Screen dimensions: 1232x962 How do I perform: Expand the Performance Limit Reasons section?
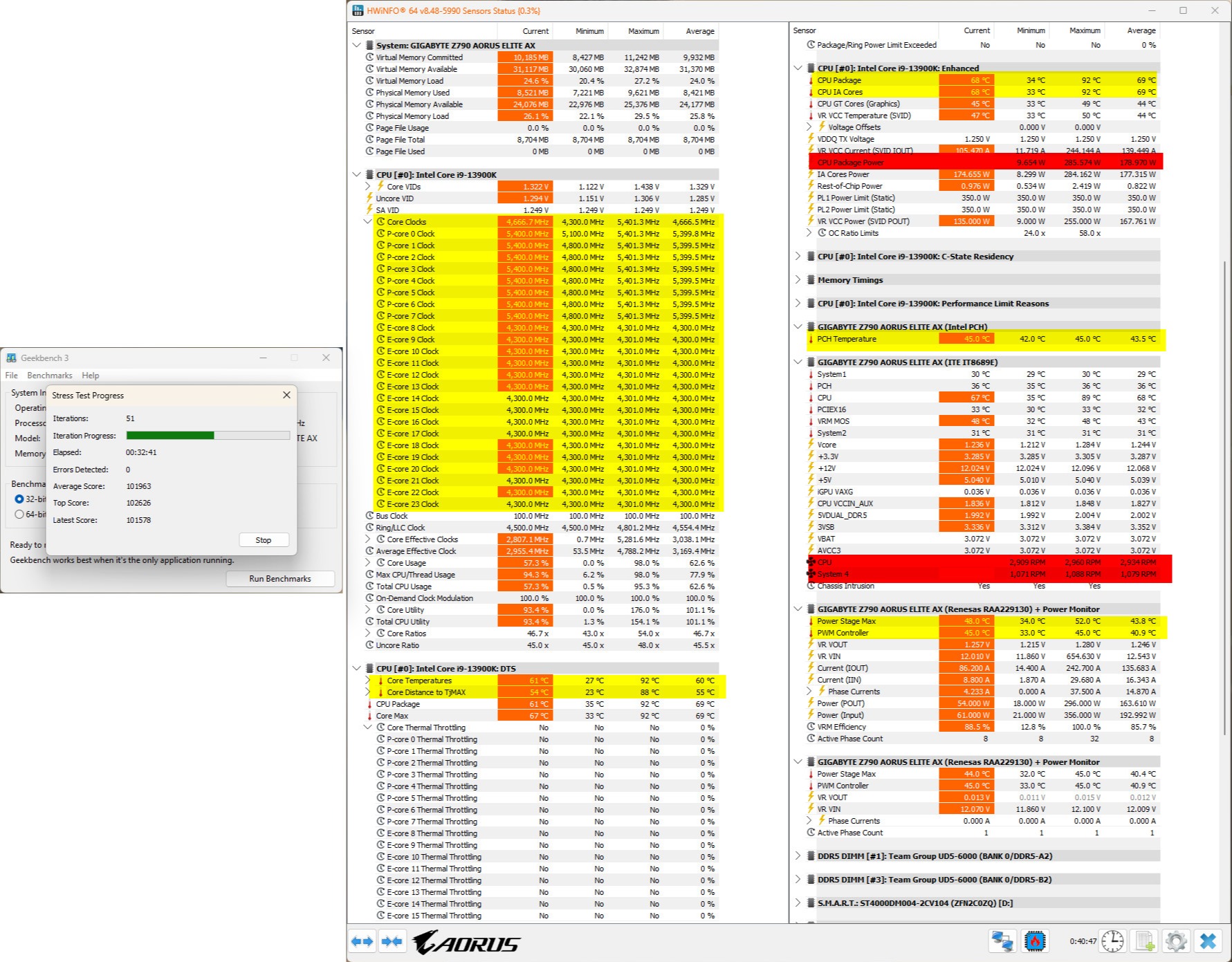click(x=798, y=304)
